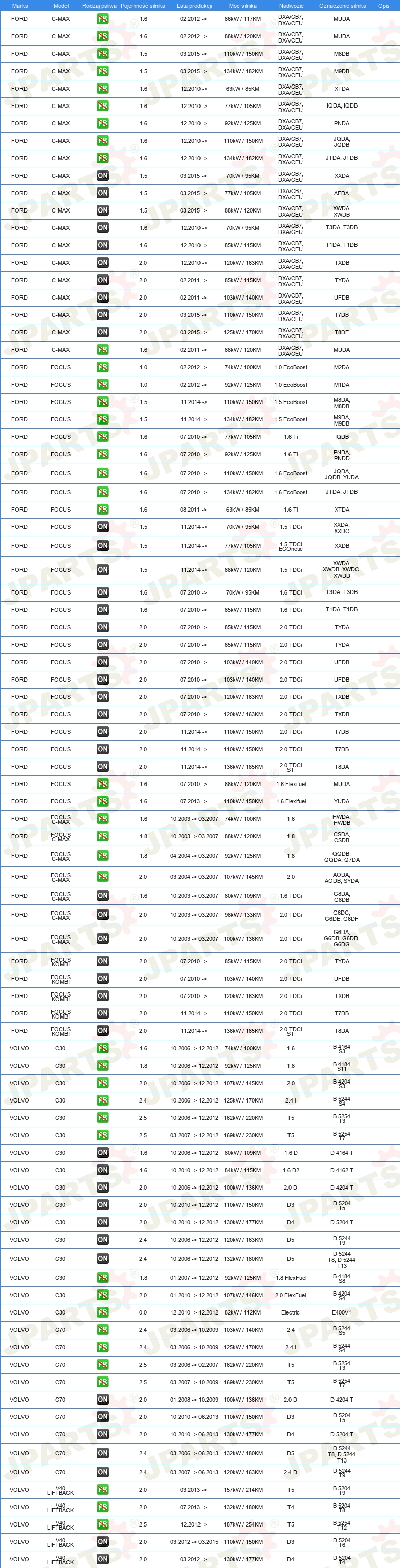Select the 82kW / 112KM power cell
Viewport: 400px width, 1568px height.
[x=242, y=1313]
